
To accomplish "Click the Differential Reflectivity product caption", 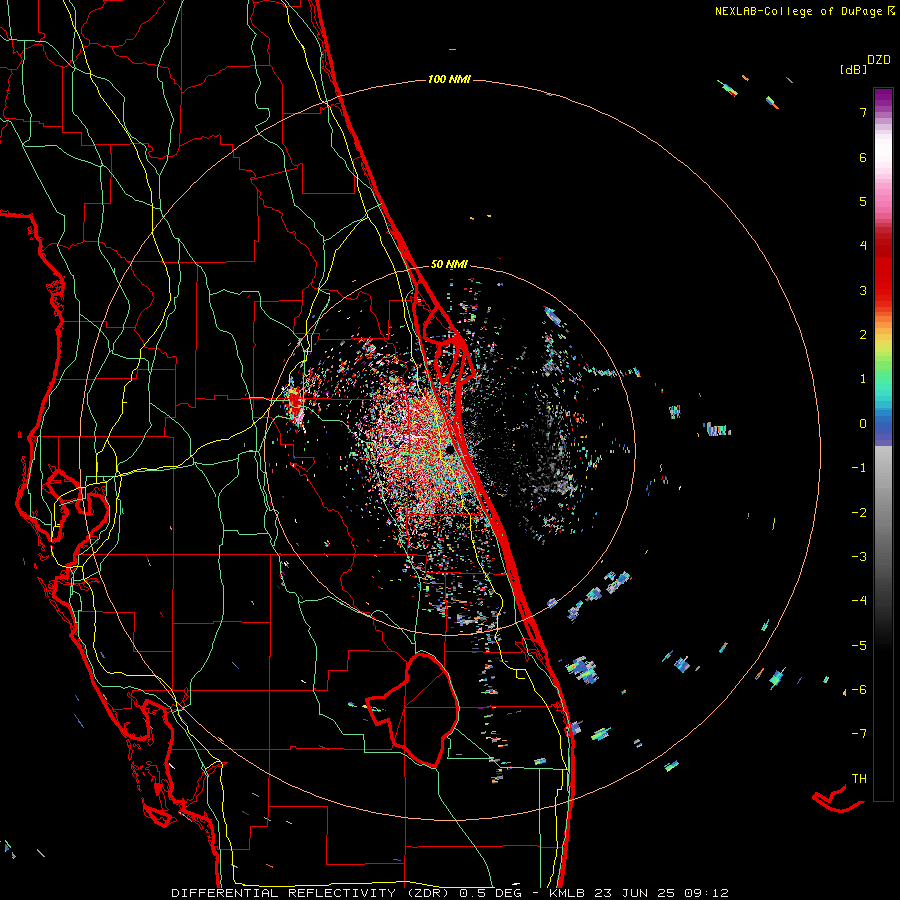I will coord(450,893).
